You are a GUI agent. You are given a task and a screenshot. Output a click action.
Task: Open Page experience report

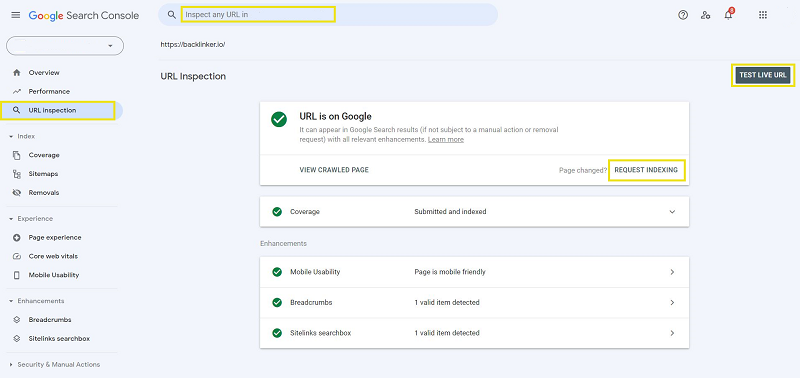(55, 238)
